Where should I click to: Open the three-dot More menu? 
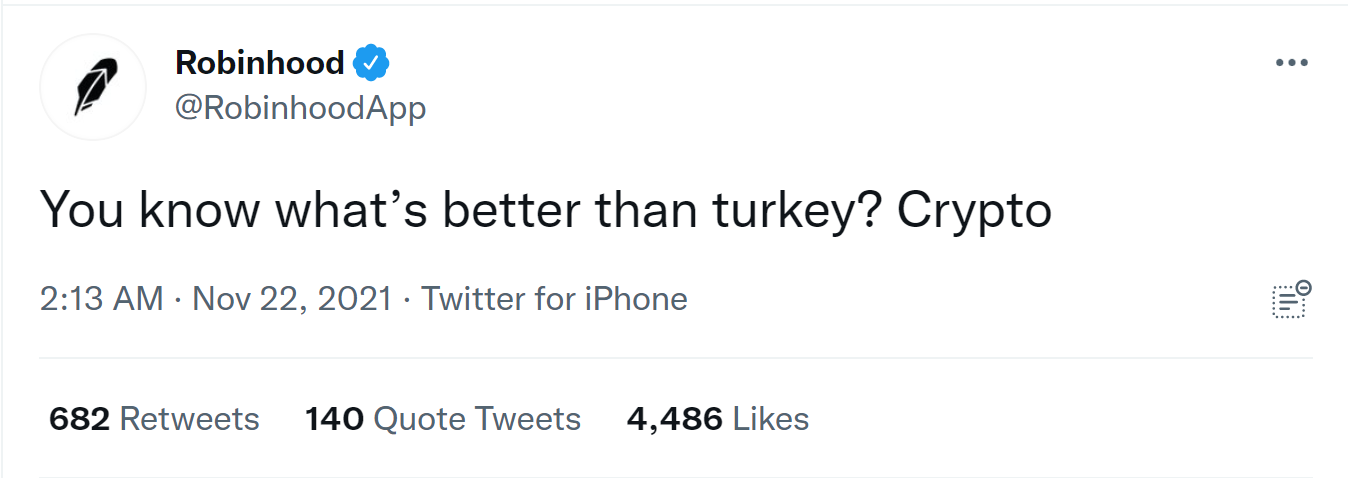1291,64
